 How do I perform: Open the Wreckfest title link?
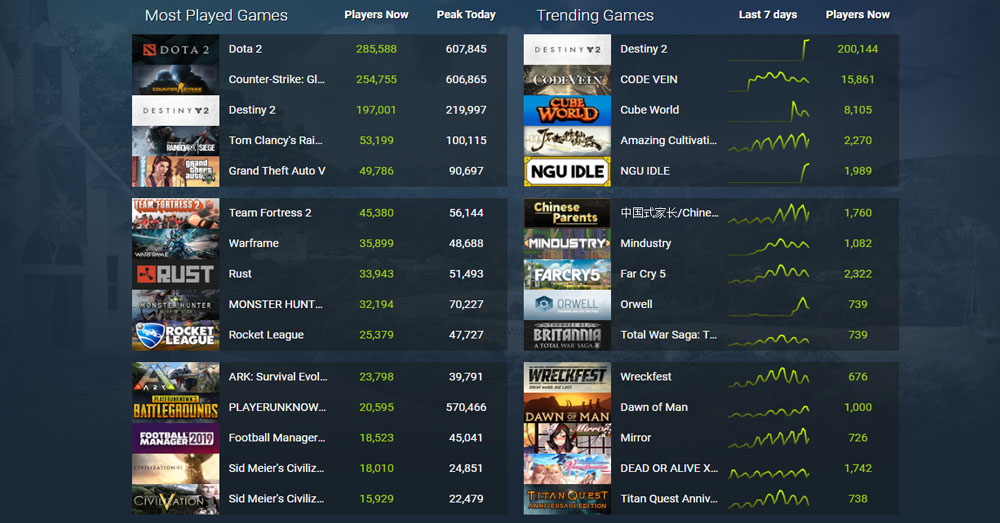pyautogui.click(x=645, y=377)
